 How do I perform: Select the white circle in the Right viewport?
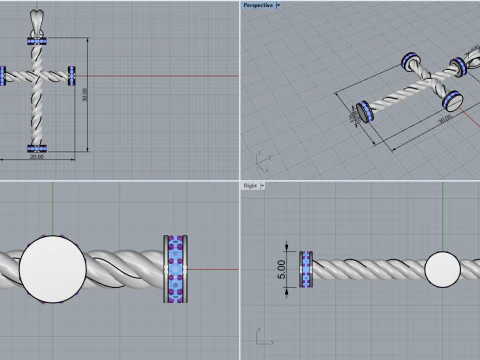coord(443,269)
